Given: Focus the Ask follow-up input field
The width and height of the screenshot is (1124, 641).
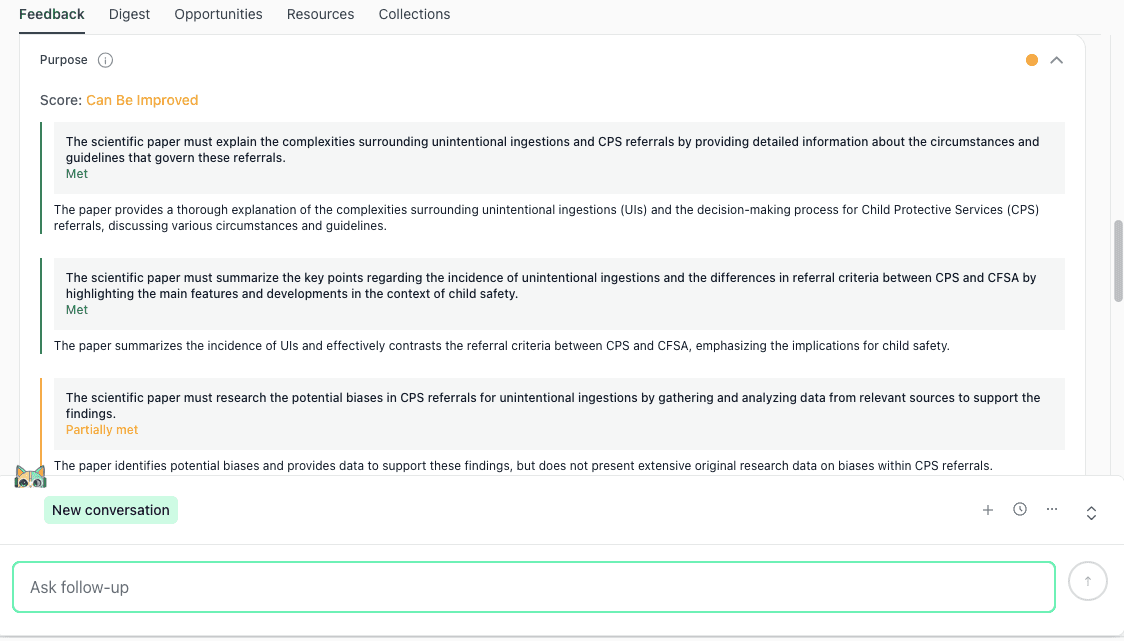Looking at the screenshot, I should pyautogui.click(x=534, y=587).
